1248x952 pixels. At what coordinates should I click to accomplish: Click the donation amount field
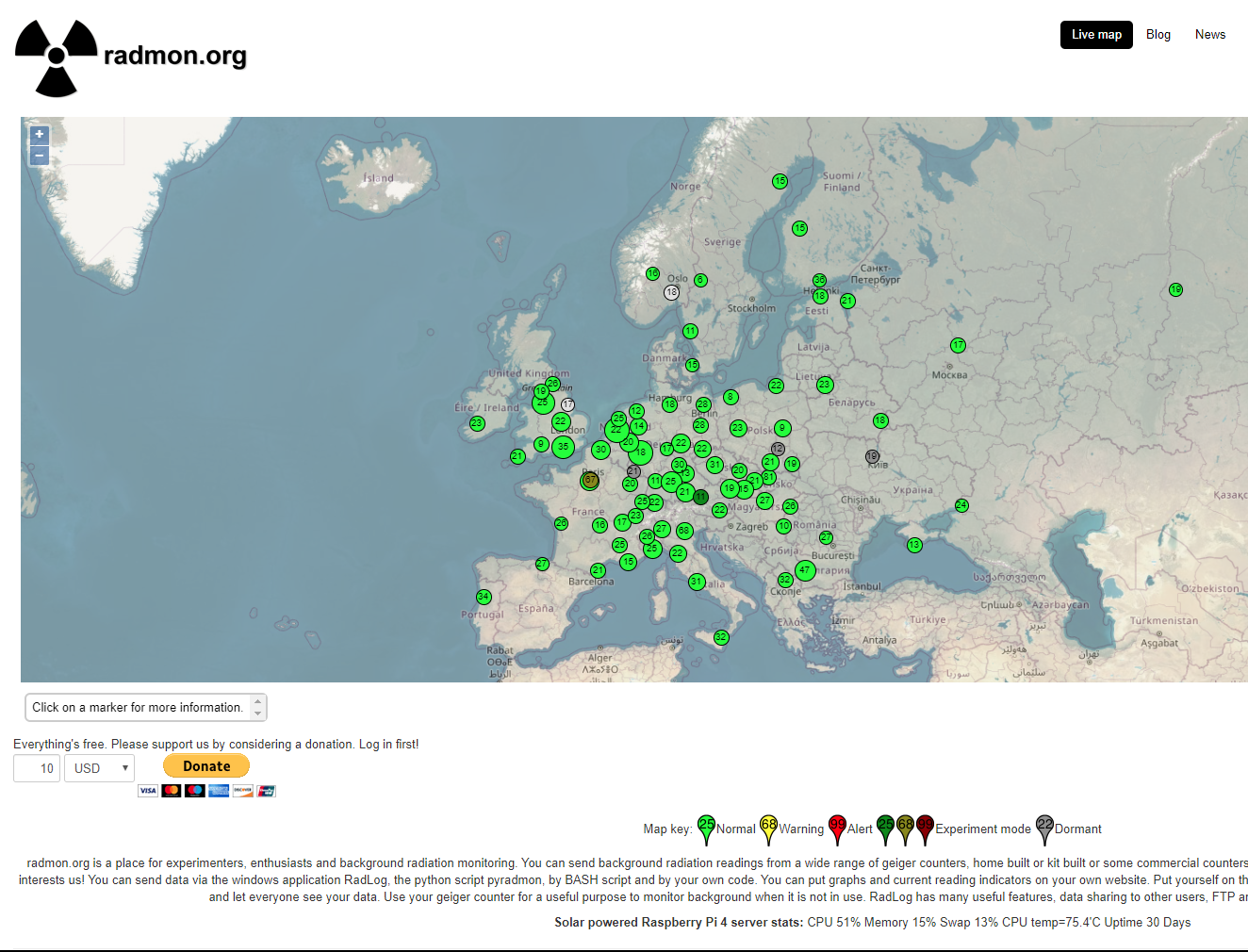pyautogui.click(x=37, y=768)
